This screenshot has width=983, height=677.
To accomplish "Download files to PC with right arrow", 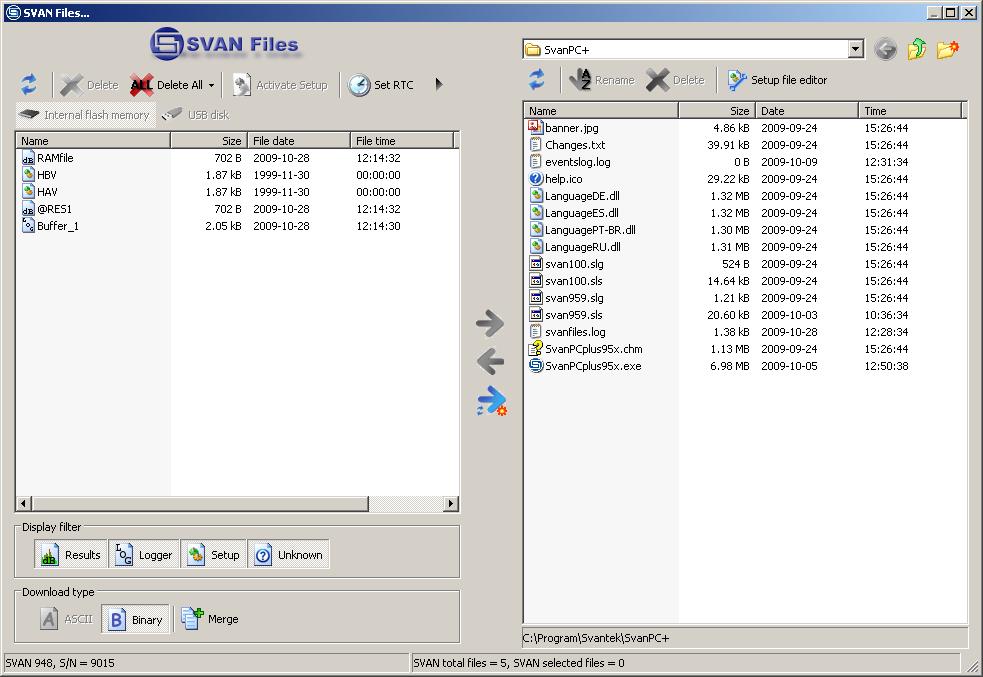I will click(x=490, y=323).
